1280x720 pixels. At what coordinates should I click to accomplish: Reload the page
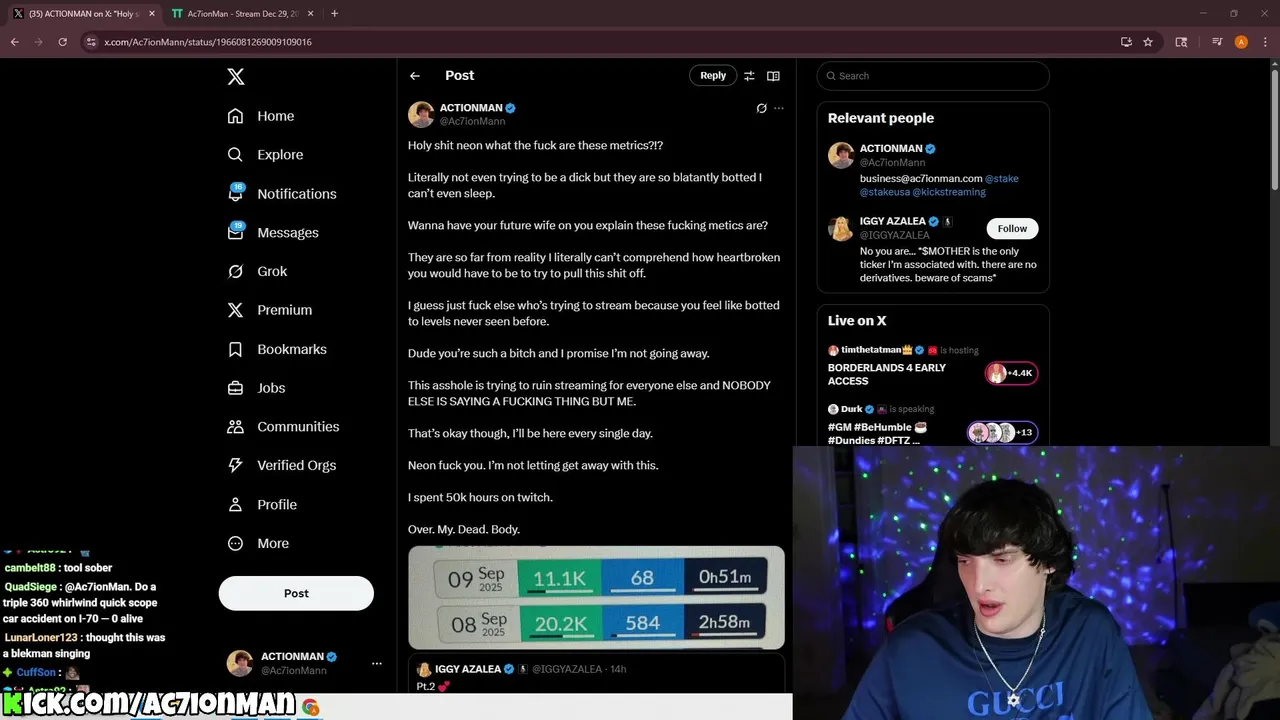tap(62, 42)
